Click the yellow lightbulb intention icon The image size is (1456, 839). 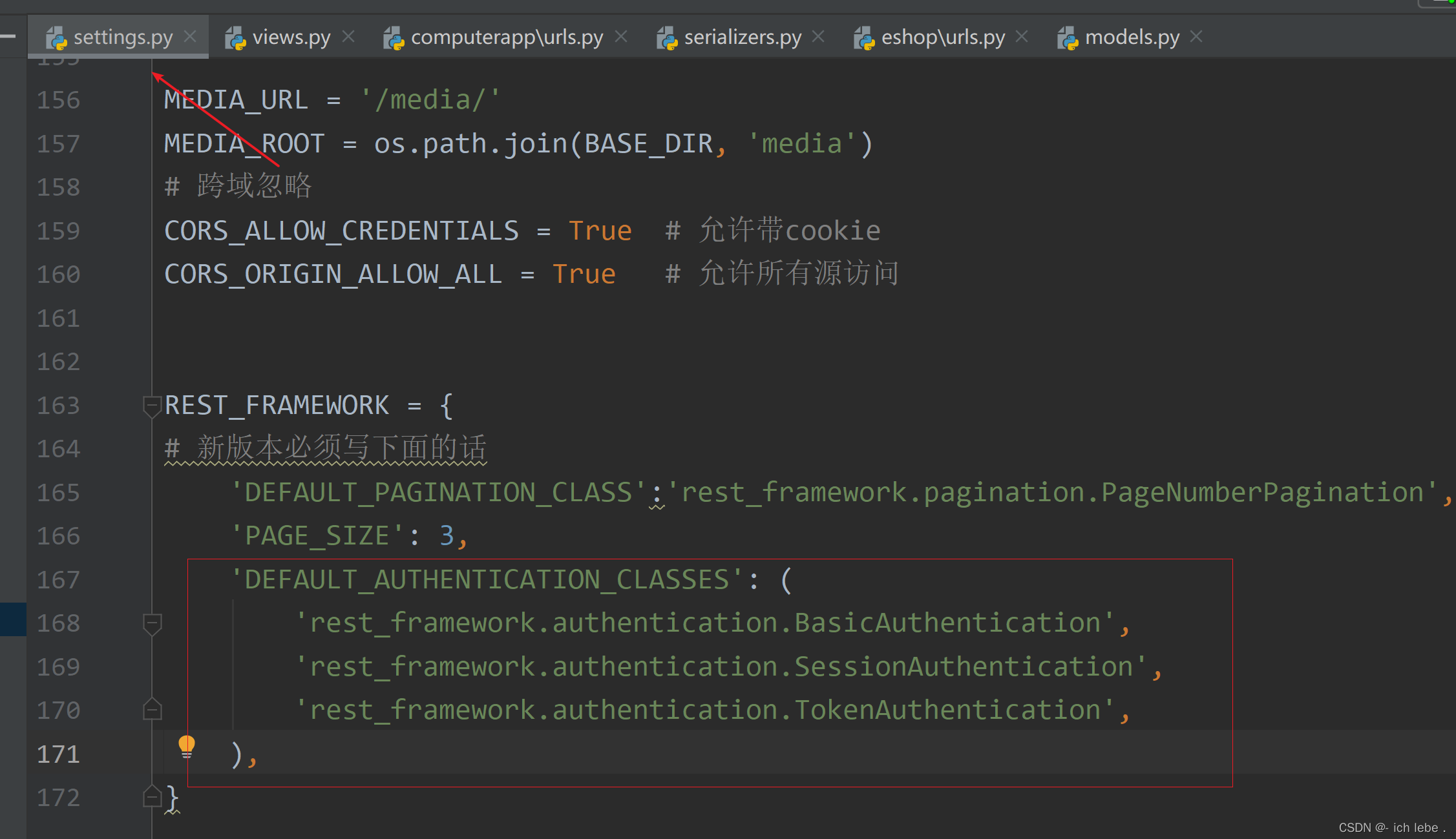(186, 746)
